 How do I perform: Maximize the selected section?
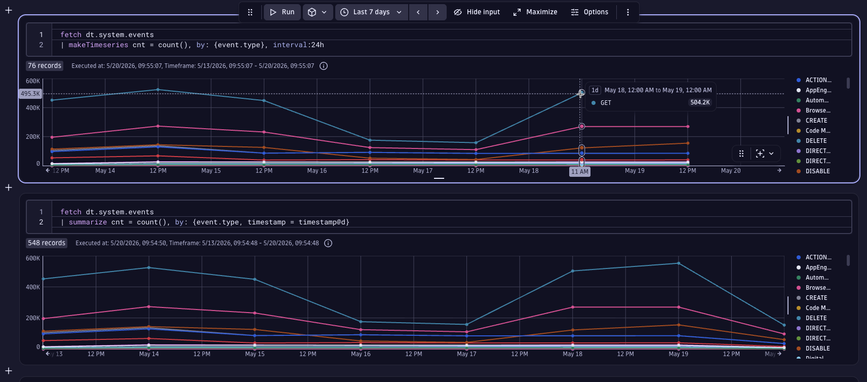click(x=535, y=12)
